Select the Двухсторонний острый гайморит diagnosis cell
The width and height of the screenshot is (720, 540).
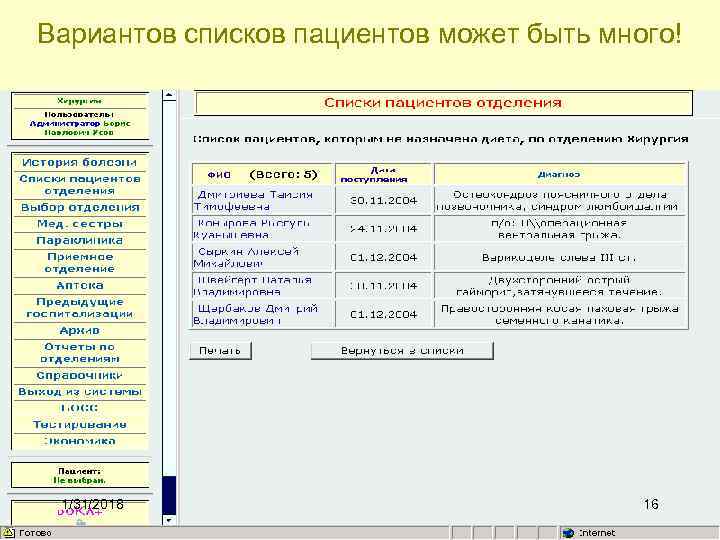559,286
